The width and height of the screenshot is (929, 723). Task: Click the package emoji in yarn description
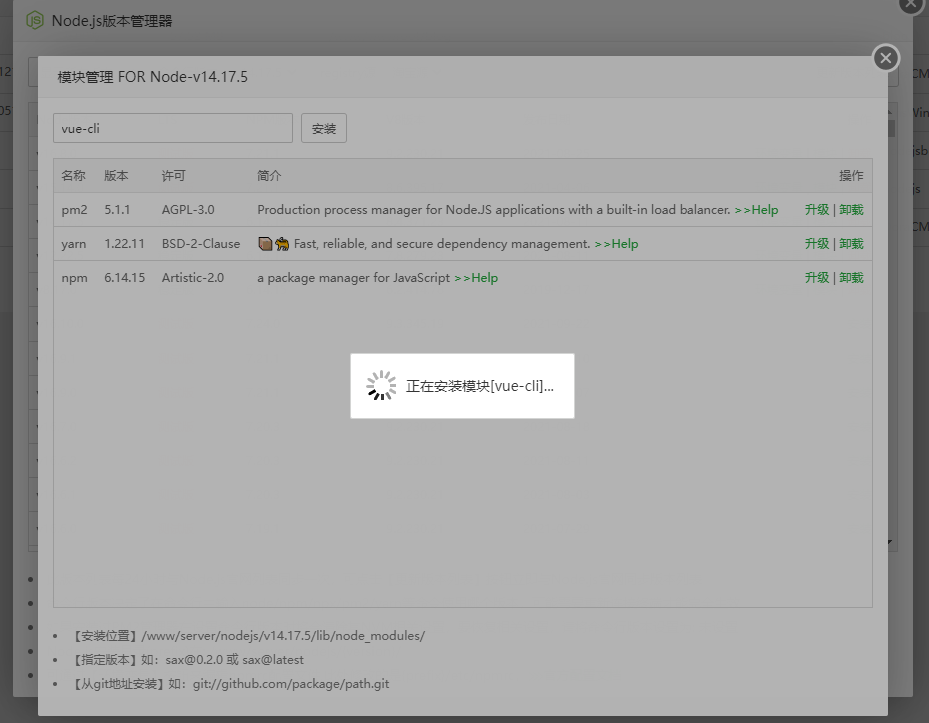(265, 244)
